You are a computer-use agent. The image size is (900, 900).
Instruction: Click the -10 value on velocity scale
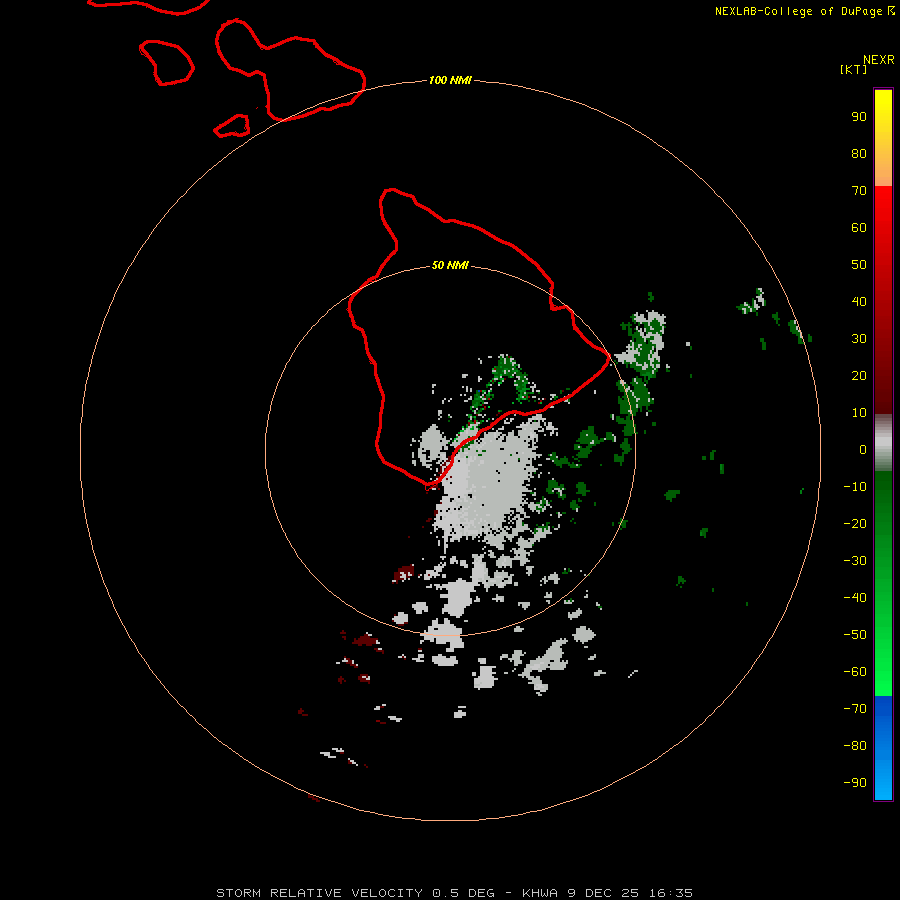855,487
